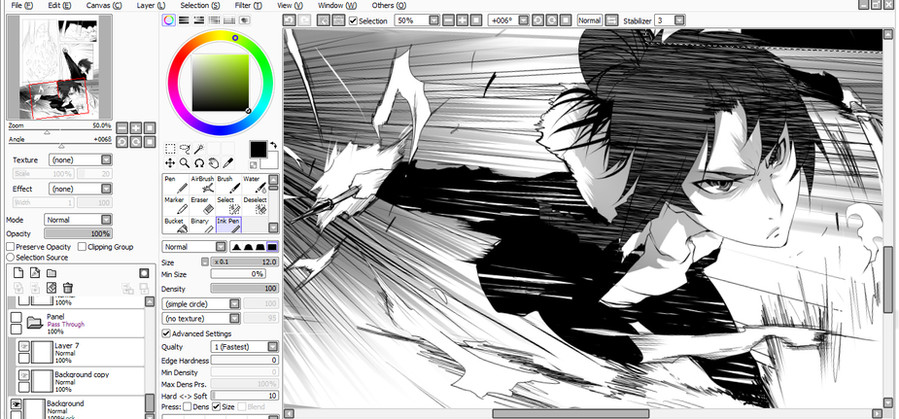Open the simple circle brush shape dropdown
899x419 pixels.
pos(201,304)
